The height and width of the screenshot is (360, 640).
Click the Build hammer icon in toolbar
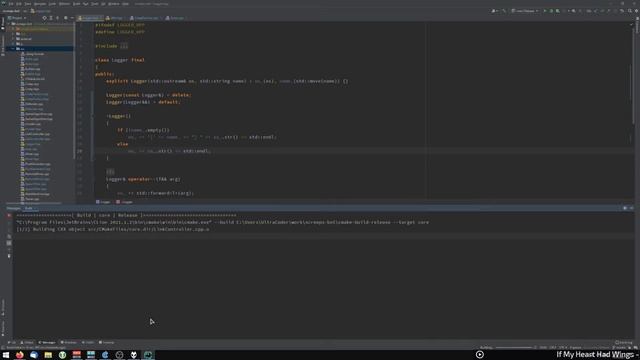[x=504, y=11]
